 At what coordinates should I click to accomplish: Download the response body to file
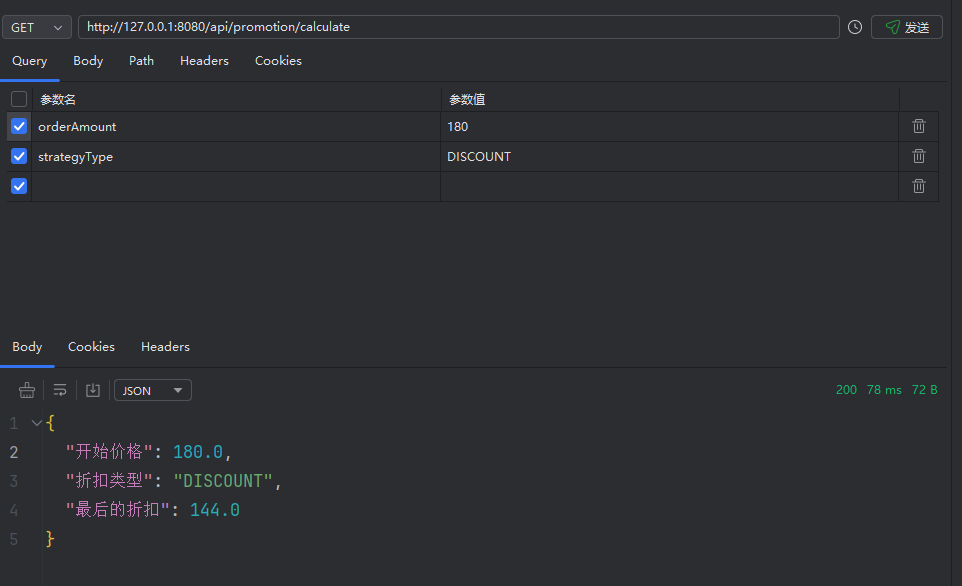[x=93, y=390]
